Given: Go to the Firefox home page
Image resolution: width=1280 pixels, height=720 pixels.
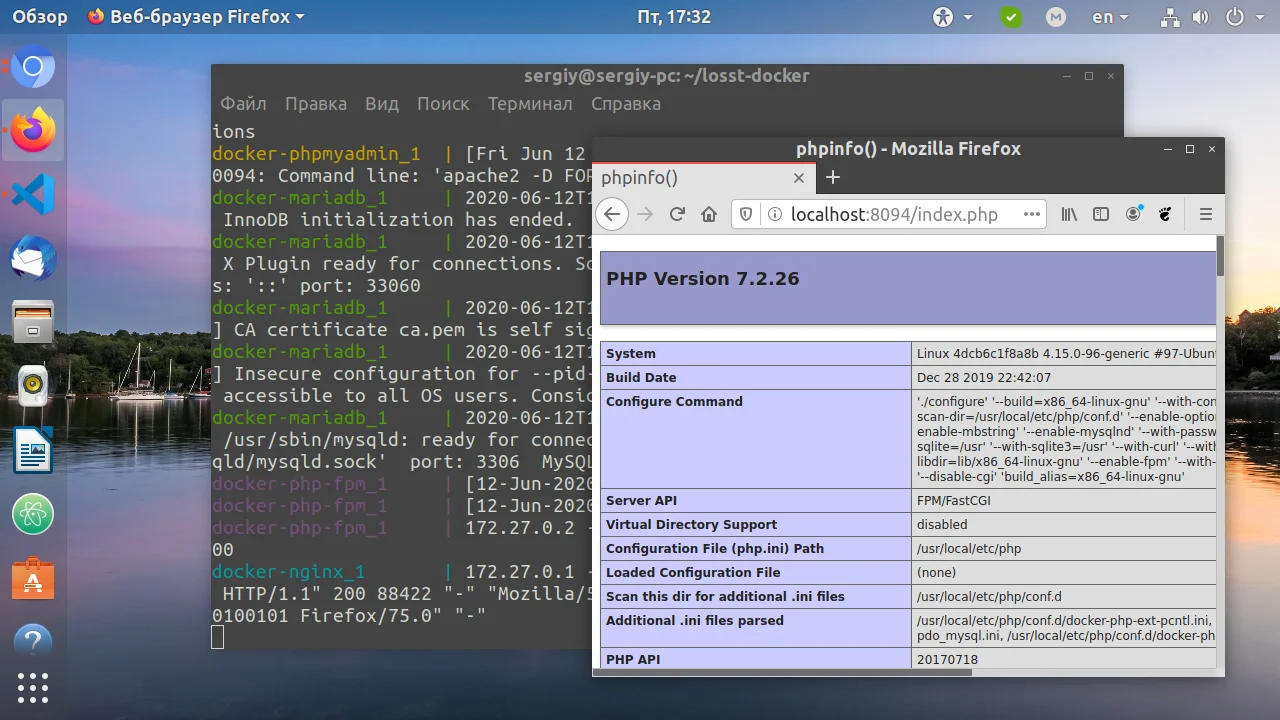Looking at the screenshot, I should (x=709, y=214).
